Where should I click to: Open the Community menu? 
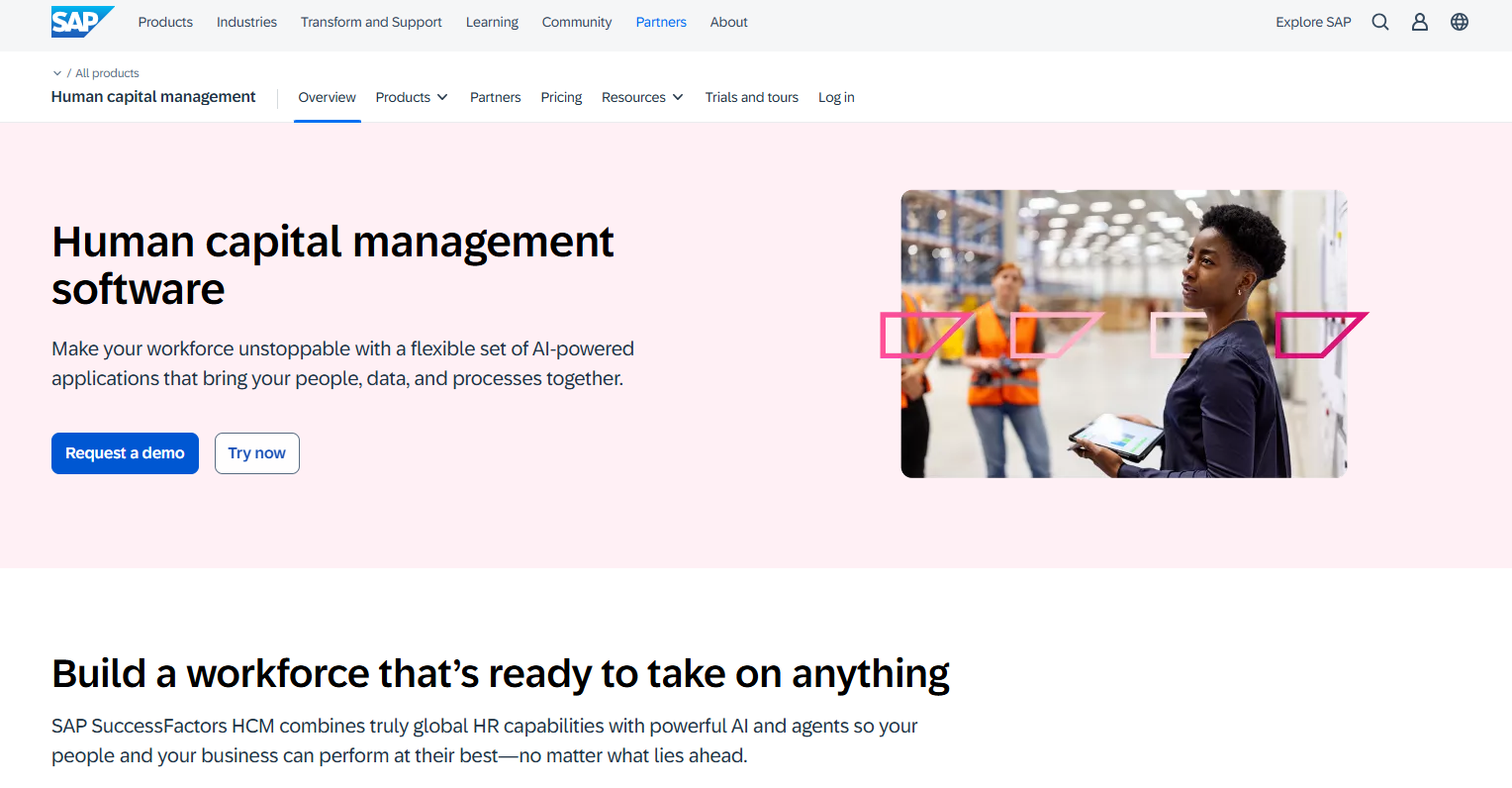click(577, 22)
